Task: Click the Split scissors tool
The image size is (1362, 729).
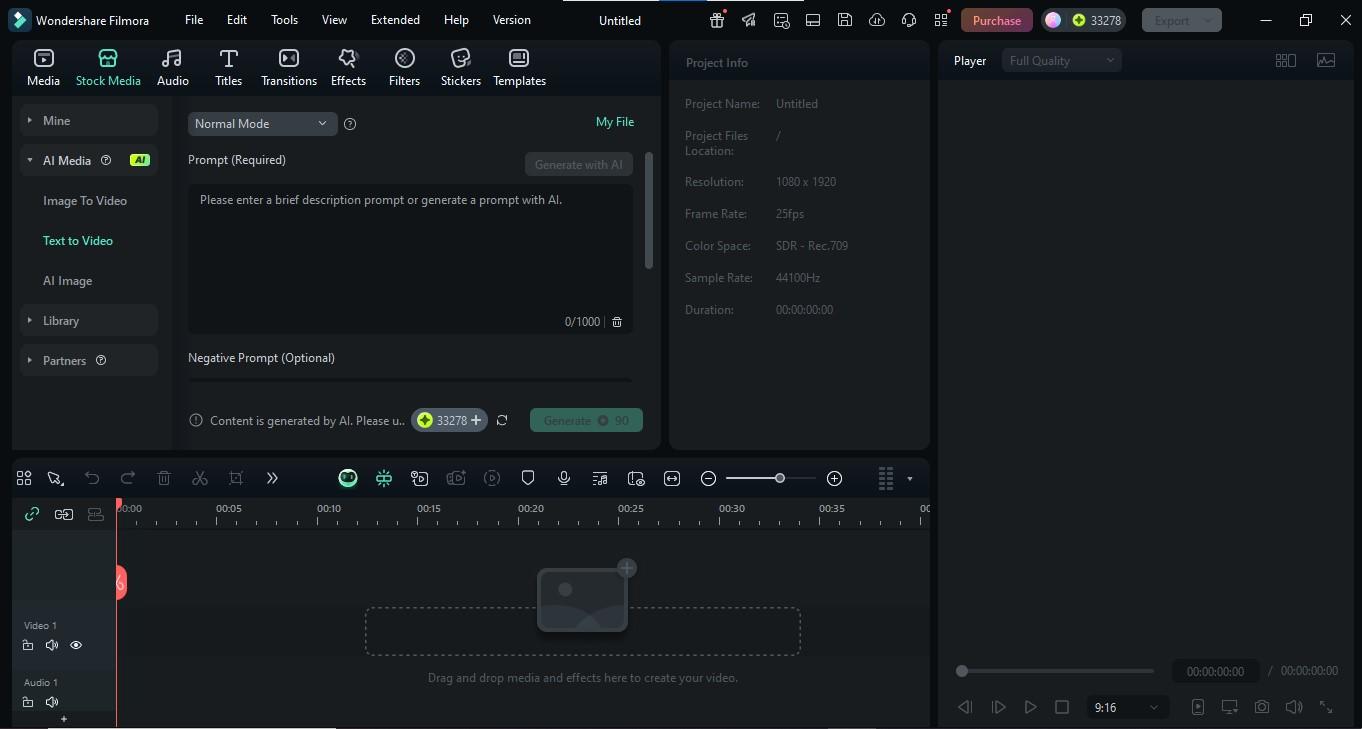Action: click(200, 478)
